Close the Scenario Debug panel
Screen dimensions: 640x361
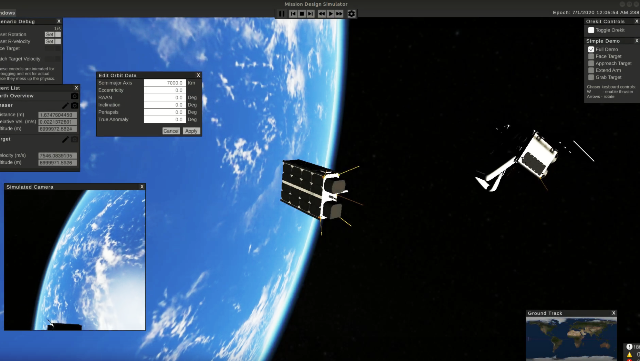click(59, 21)
